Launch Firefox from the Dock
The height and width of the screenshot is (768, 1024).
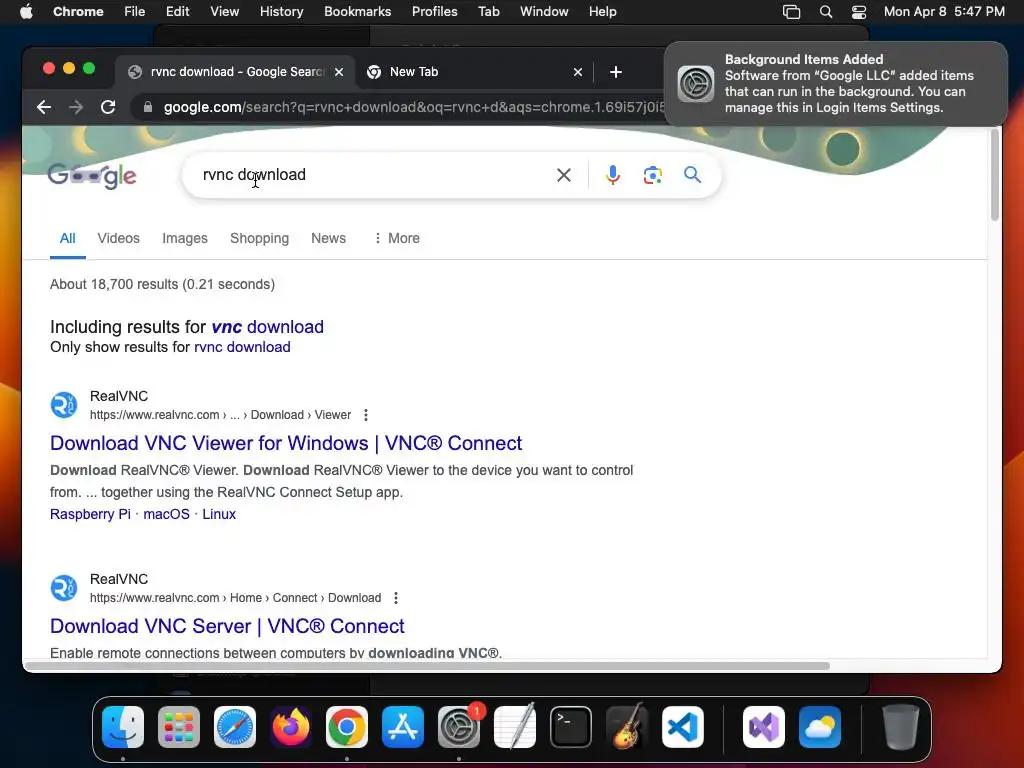click(x=291, y=727)
